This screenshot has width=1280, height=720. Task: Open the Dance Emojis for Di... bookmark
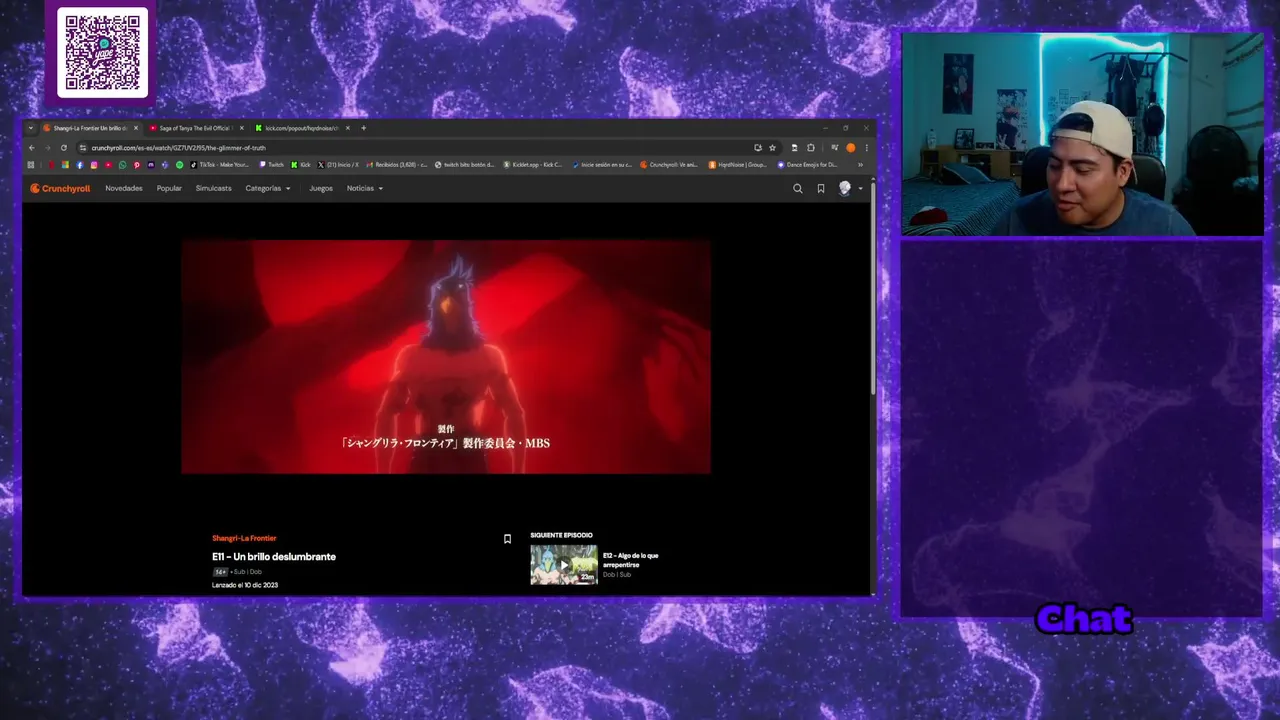(807, 165)
